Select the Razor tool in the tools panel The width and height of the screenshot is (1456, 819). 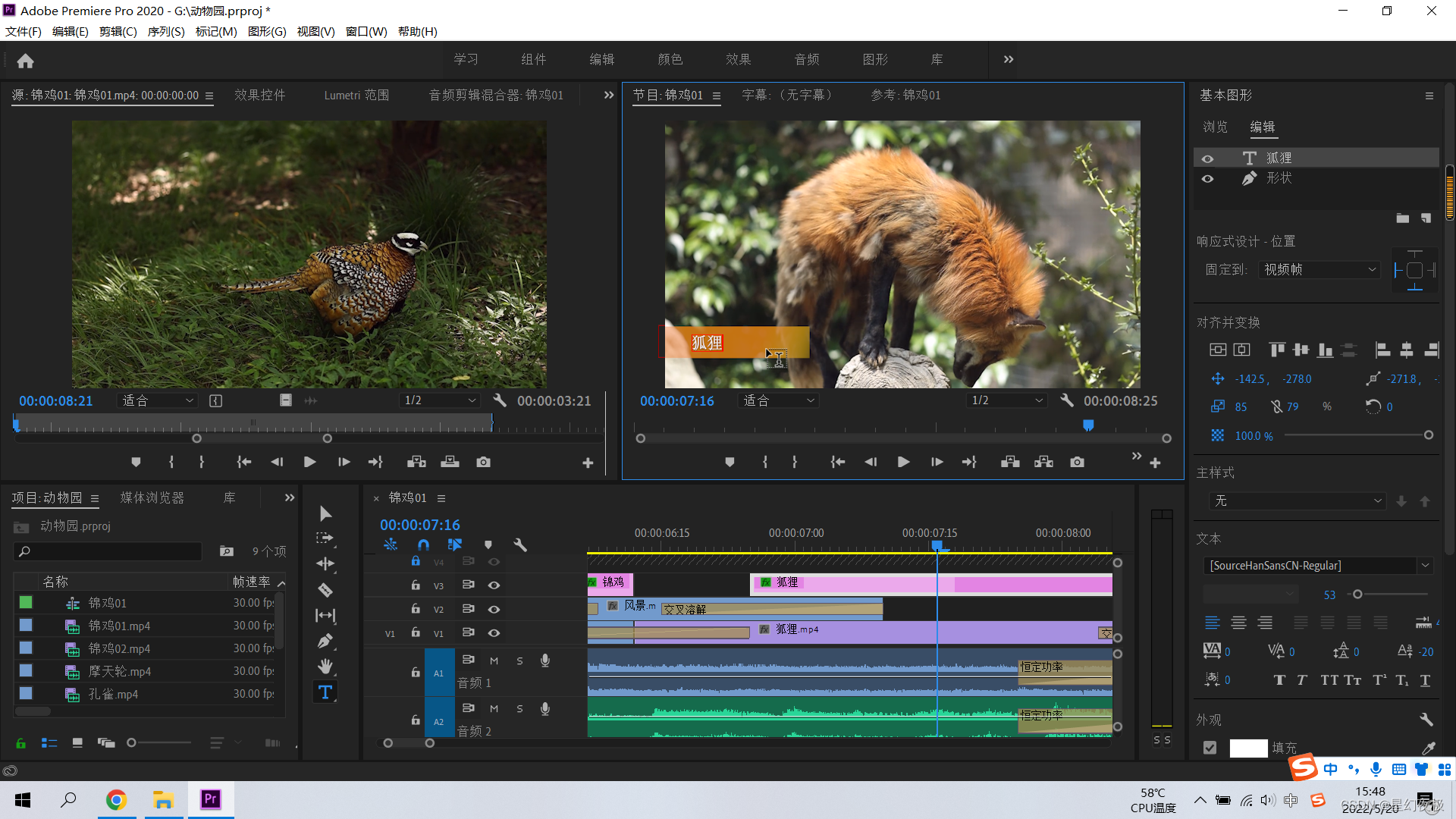tap(325, 590)
